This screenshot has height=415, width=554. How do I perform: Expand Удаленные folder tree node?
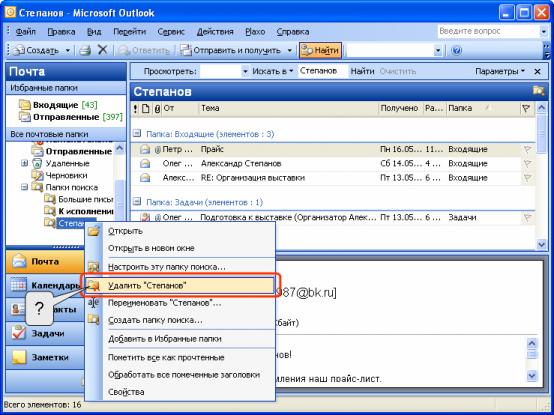coord(24,163)
